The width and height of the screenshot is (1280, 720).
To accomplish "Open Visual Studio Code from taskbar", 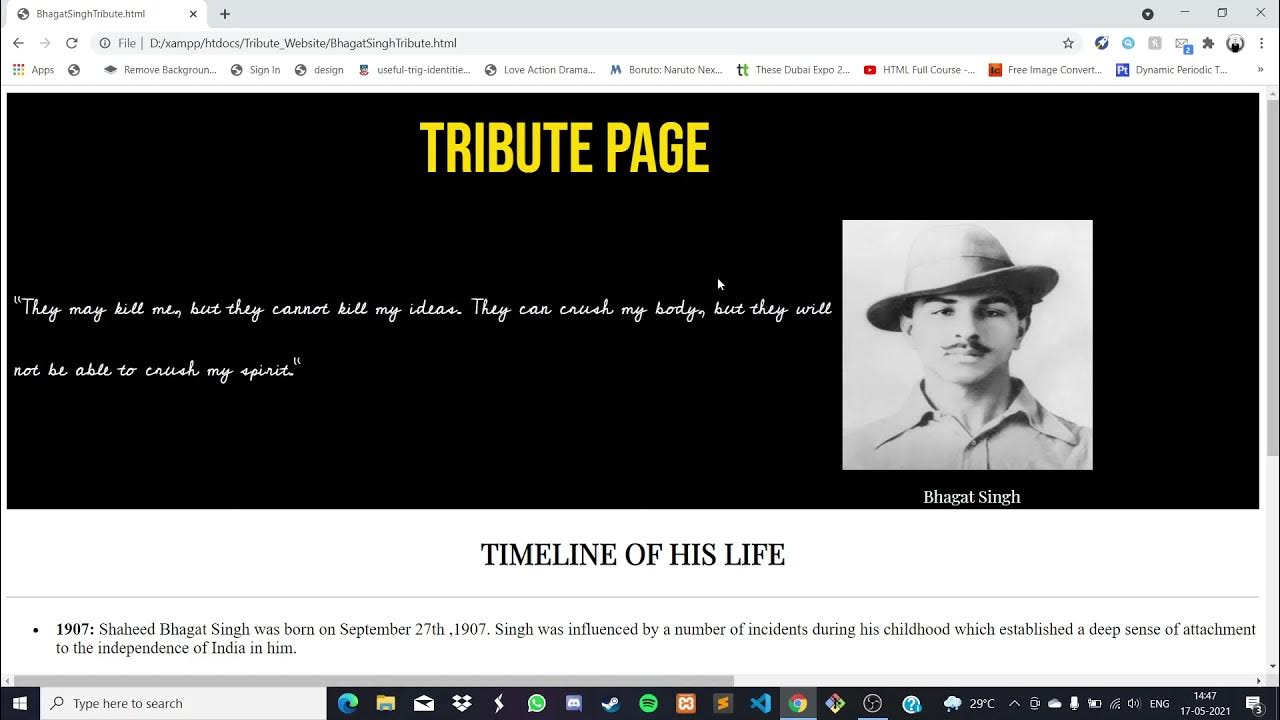I will [x=761, y=703].
